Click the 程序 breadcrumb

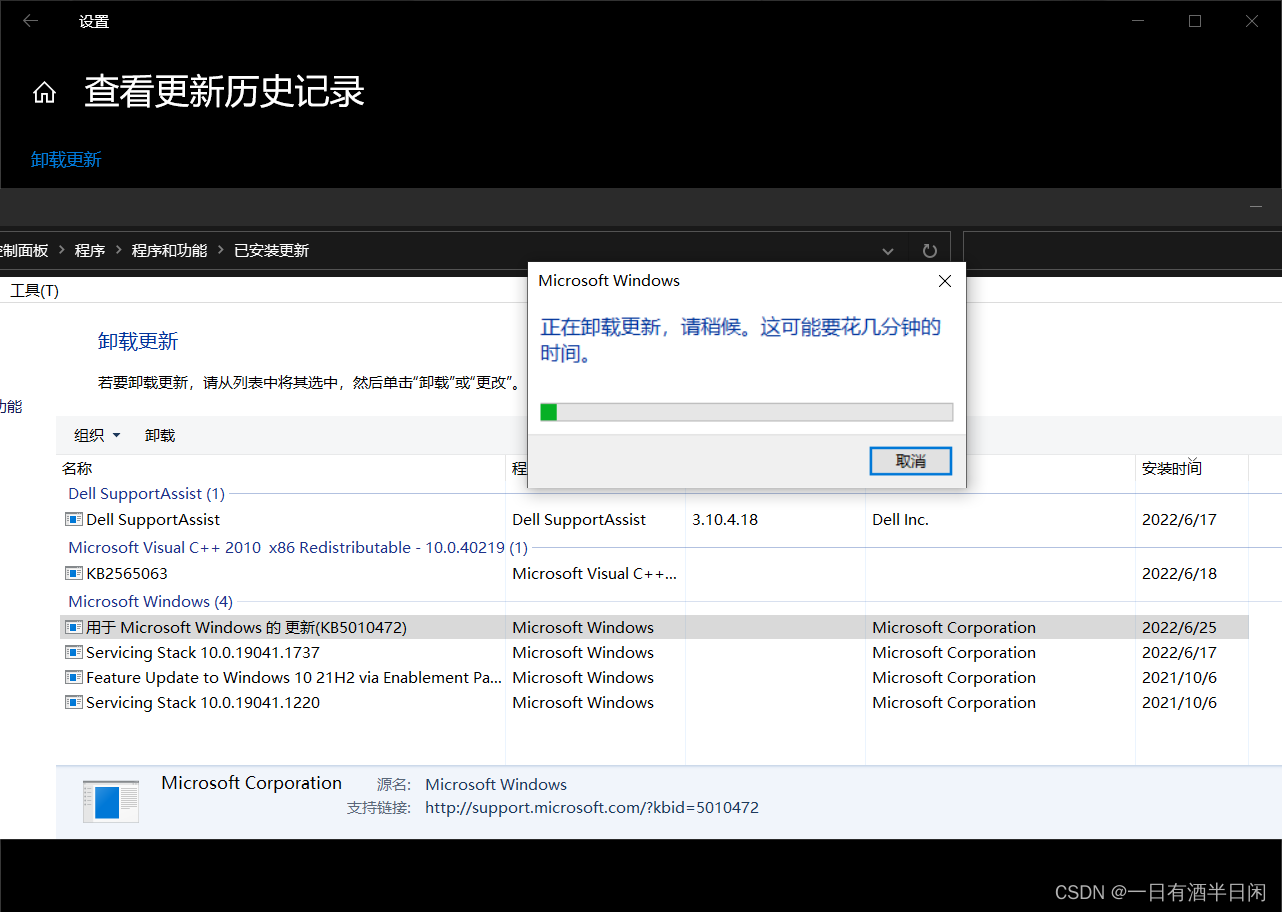[x=90, y=250]
